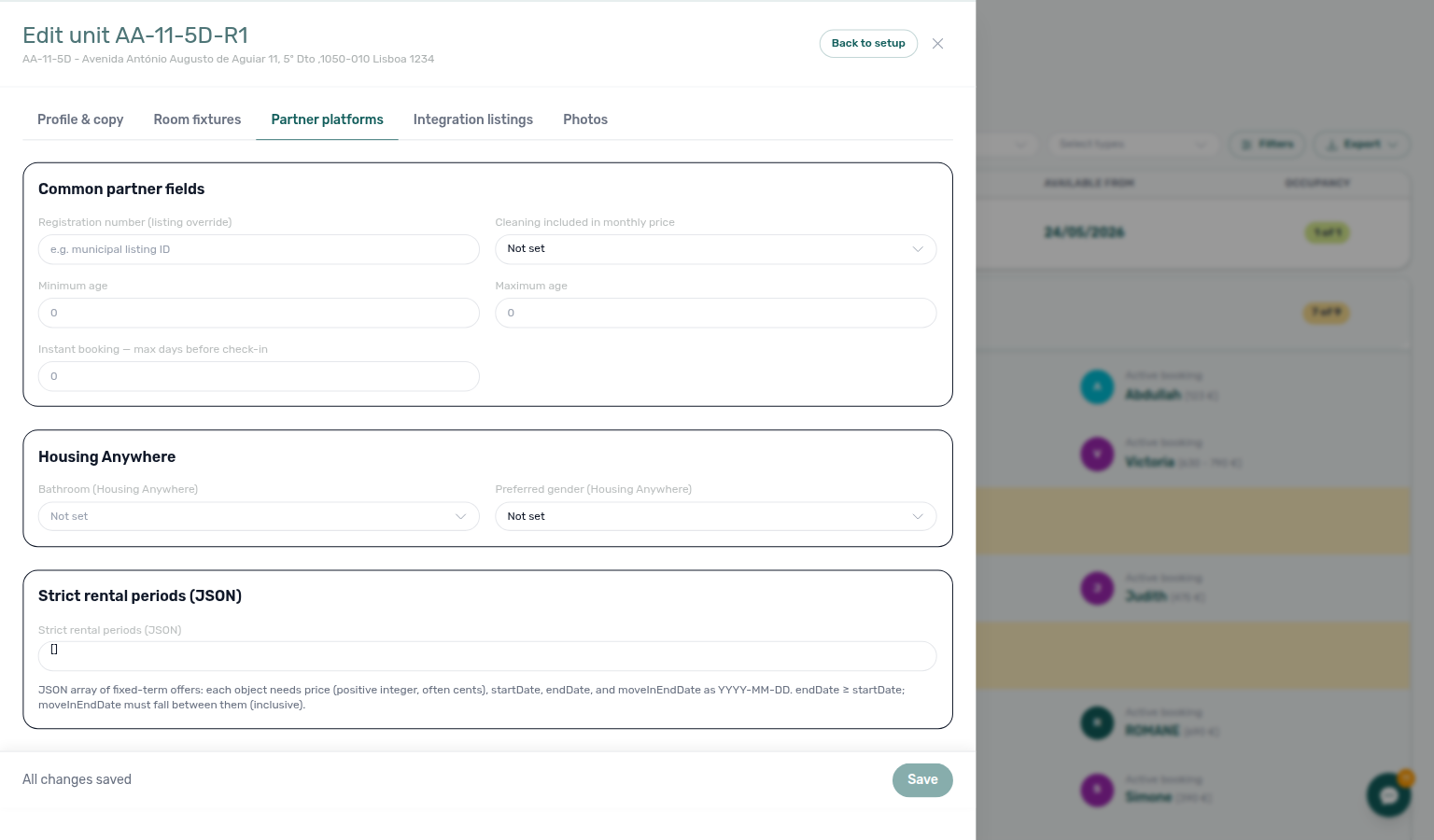Click the 'All changes saved' status text
1434x840 pixels.
pyautogui.click(x=77, y=780)
